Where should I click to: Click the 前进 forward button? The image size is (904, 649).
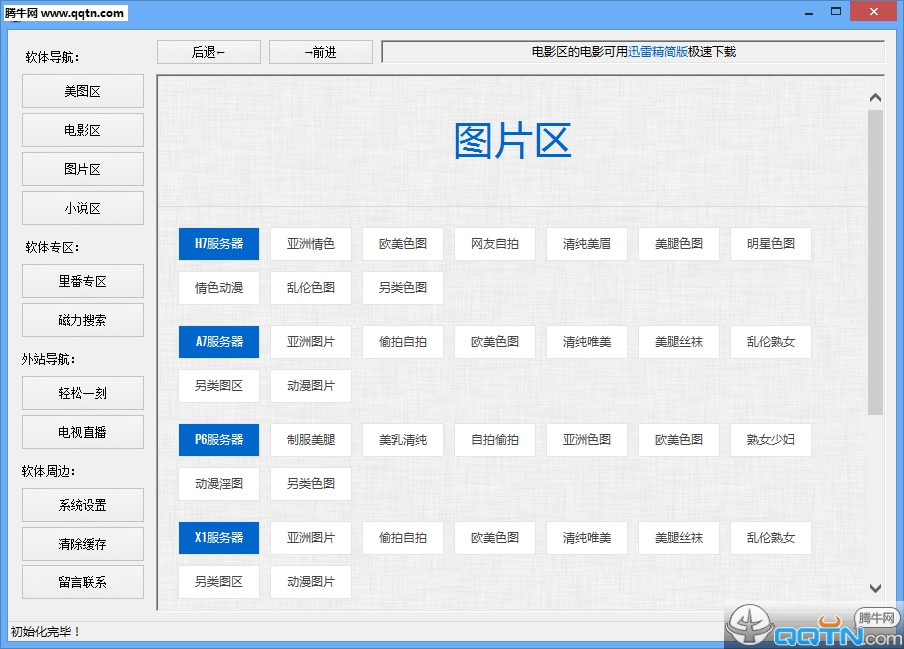tap(321, 52)
